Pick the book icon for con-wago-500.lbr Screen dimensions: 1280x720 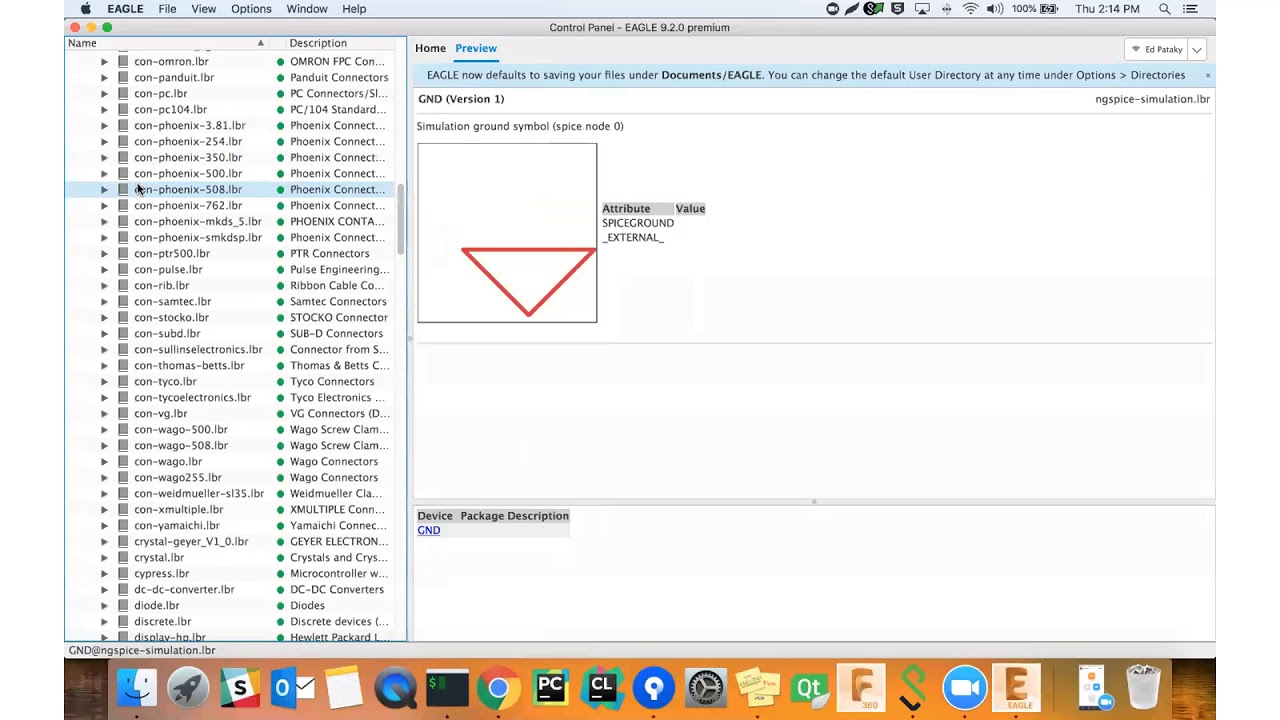123,429
